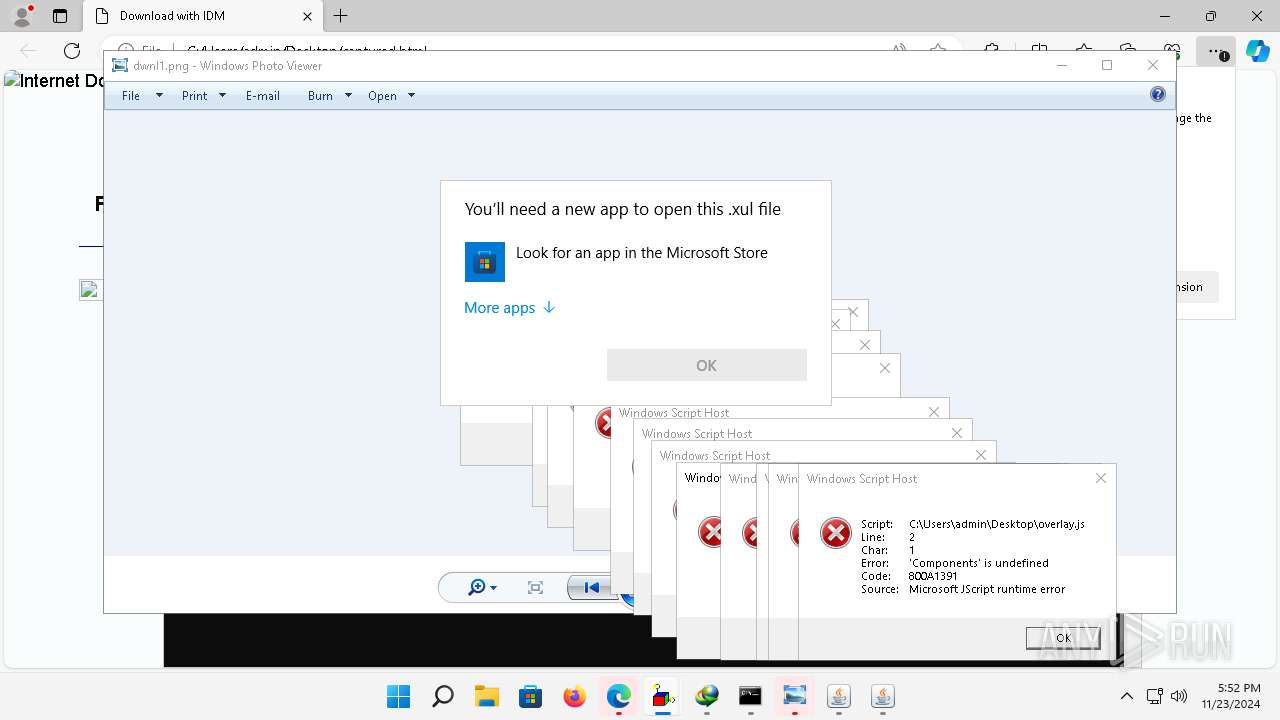Open Edge Settings and more menu
This screenshot has height=720, width=1280.
click(x=1214, y=50)
